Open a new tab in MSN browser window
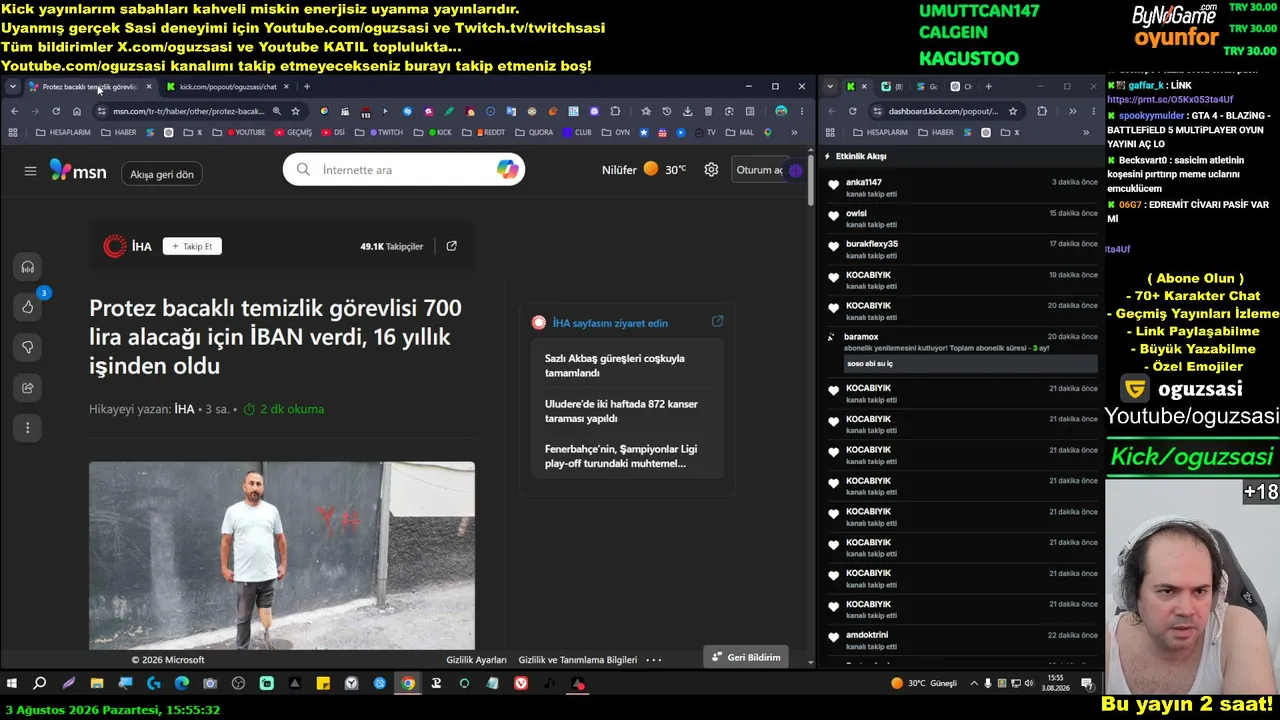 pos(307,87)
